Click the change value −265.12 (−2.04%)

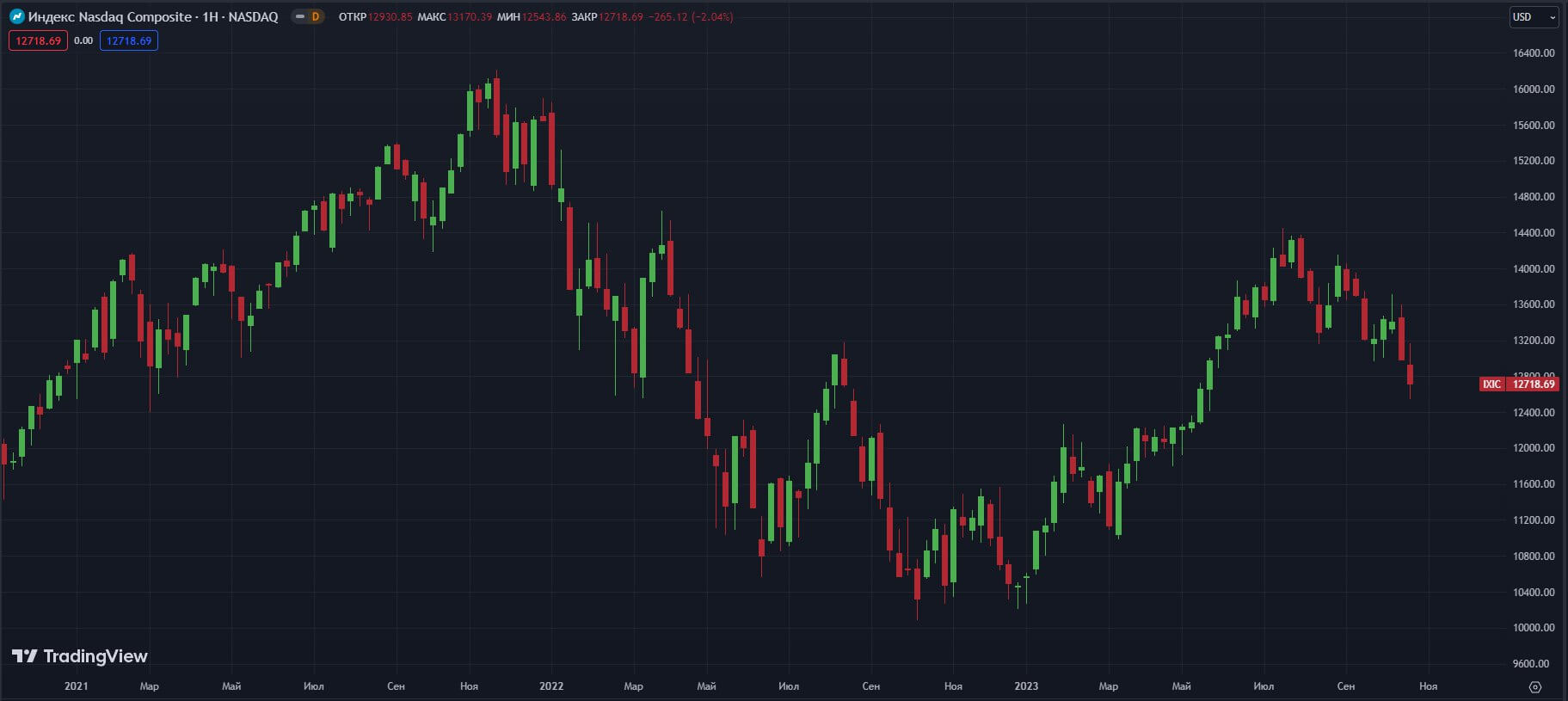point(692,16)
